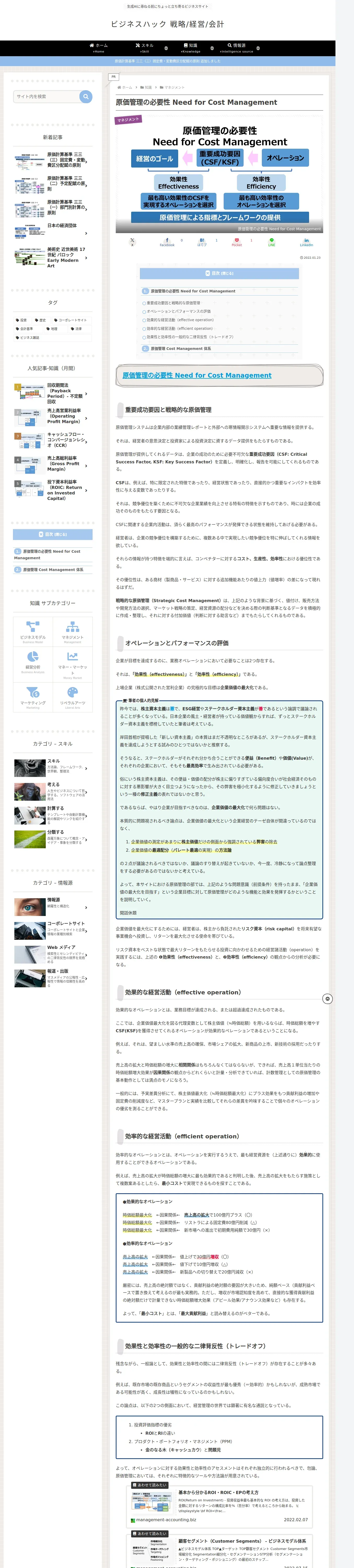This screenshot has height=1568, width=354.
Task: Open the リベラルアーツ palette subcategory
Action: coord(72,697)
